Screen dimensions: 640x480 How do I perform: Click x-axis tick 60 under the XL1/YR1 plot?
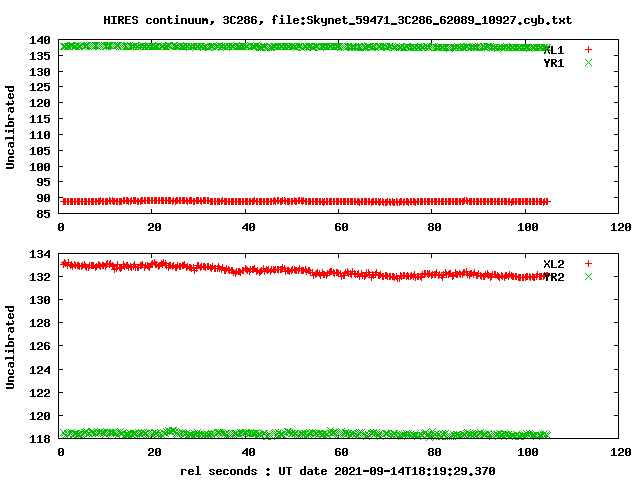click(x=342, y=227)
